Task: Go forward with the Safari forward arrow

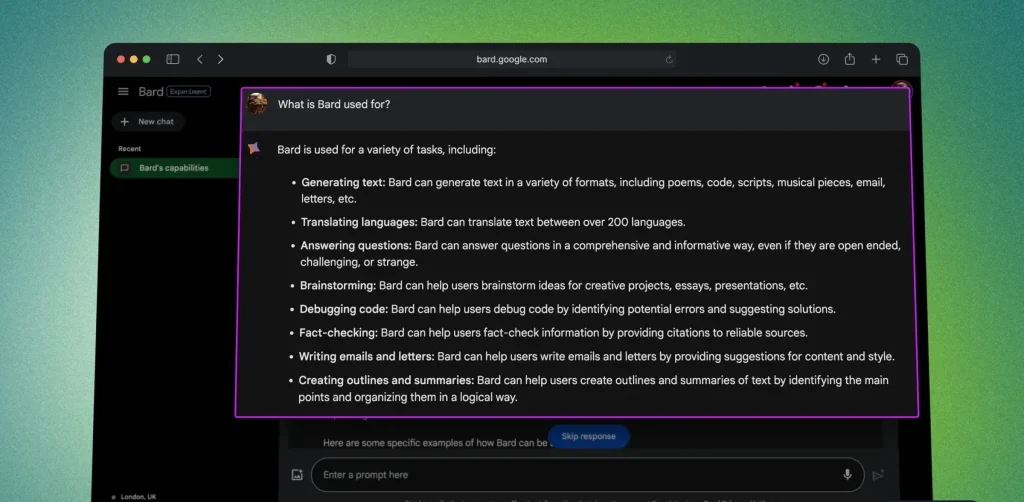Action: tap(220, 59)
